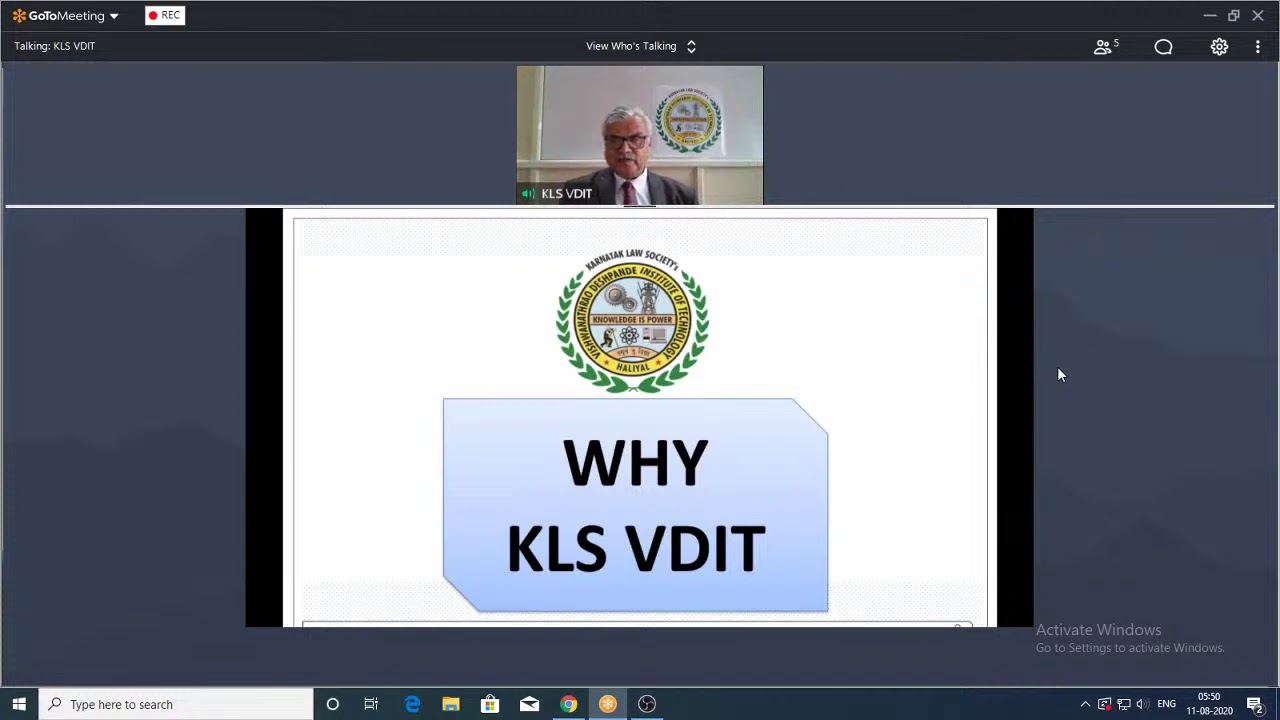The height and width of the screenshot is (720, 1280).
Task: Click the speaker icon beside KLS VDIT name
Action: pyautogui.click(x=528, y=193)
